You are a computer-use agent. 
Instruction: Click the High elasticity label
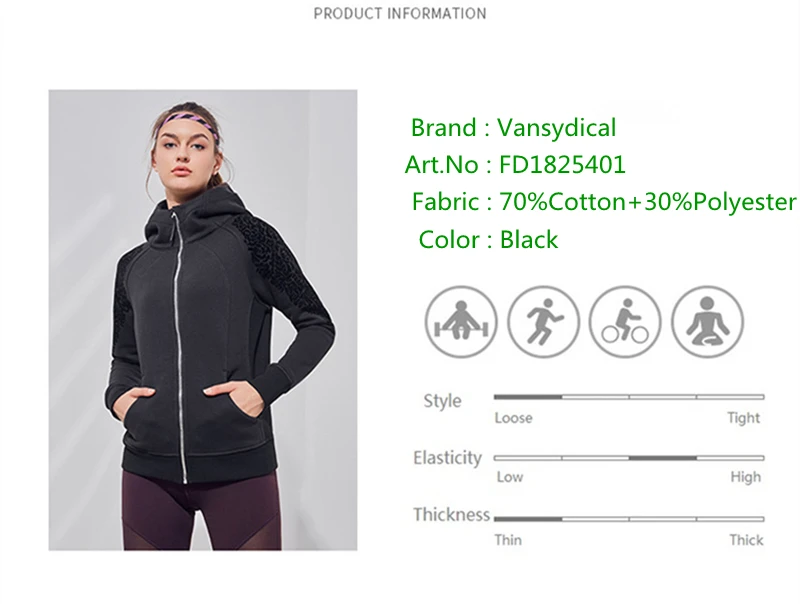(x=745, y=477)
